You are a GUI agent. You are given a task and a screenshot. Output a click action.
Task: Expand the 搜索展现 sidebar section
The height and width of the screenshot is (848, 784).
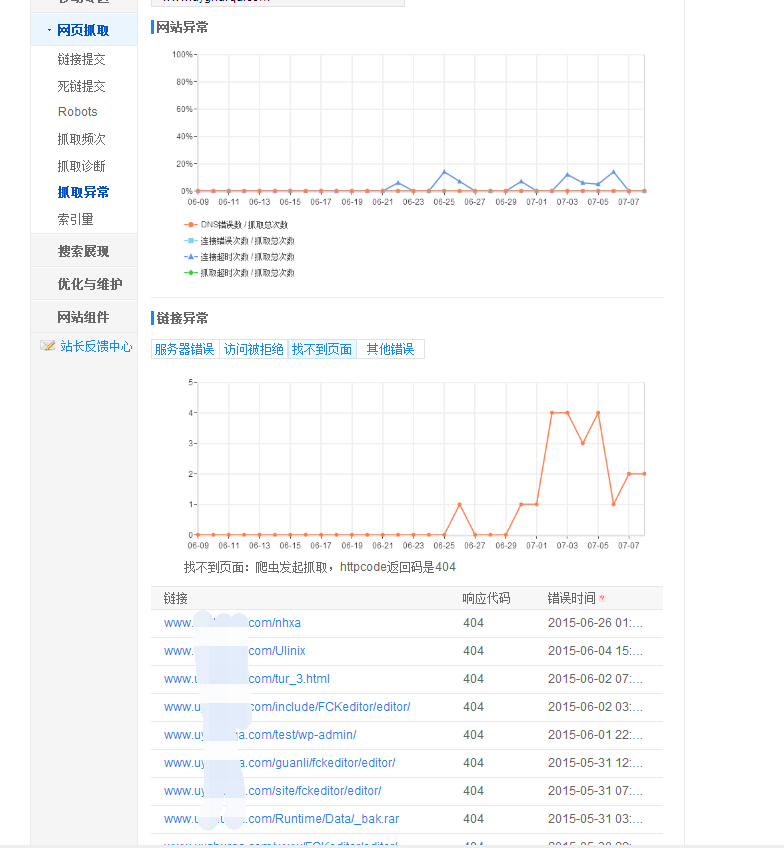[83, 251]
